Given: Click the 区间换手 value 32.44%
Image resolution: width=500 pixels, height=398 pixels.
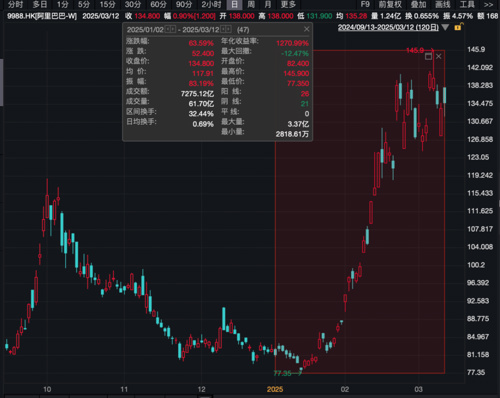Looking at the screenshot, I should (201, 114).
